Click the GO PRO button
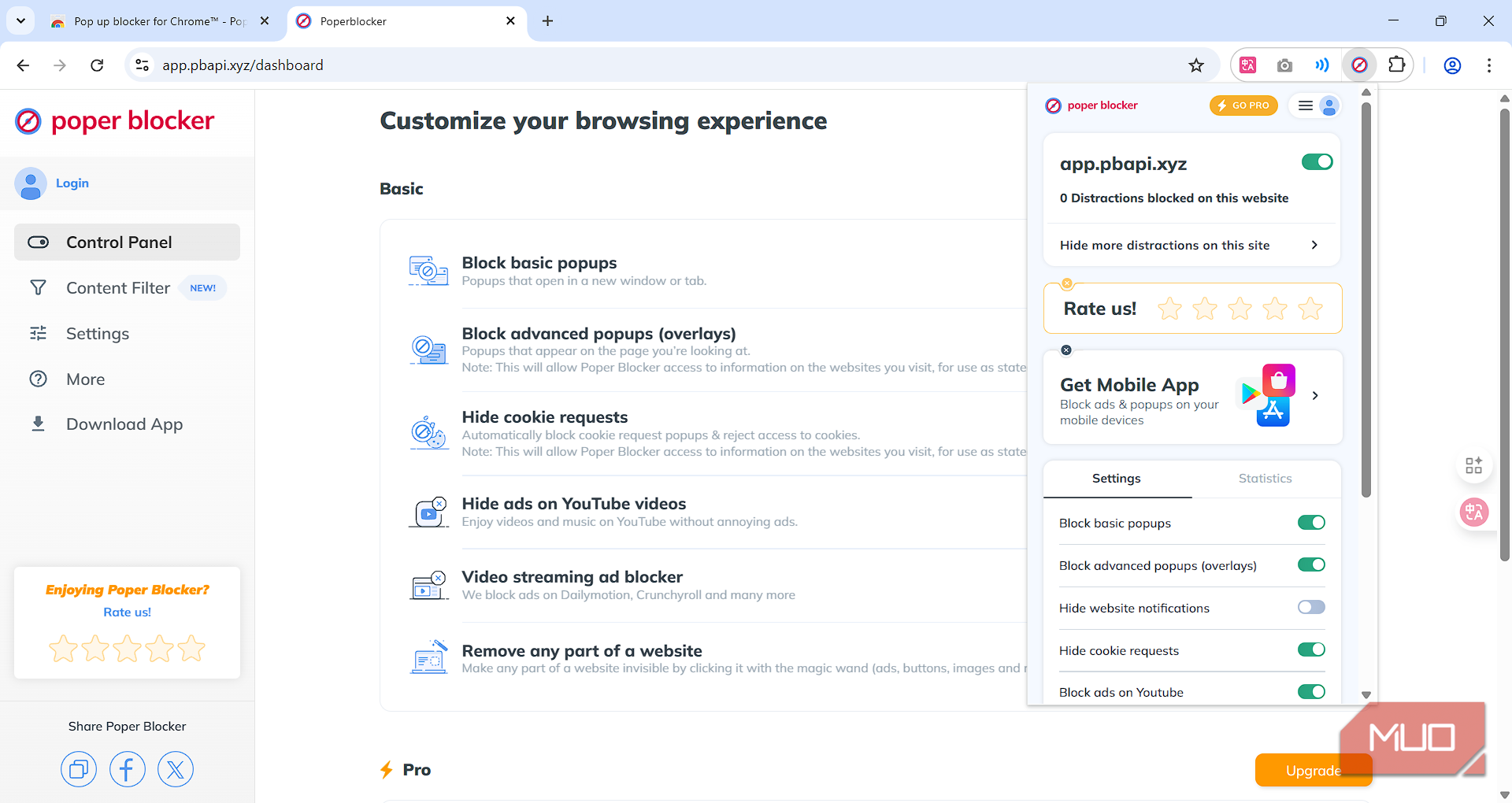The height and width of the screenshot is (803, 1512). (x=1243, y=105)
